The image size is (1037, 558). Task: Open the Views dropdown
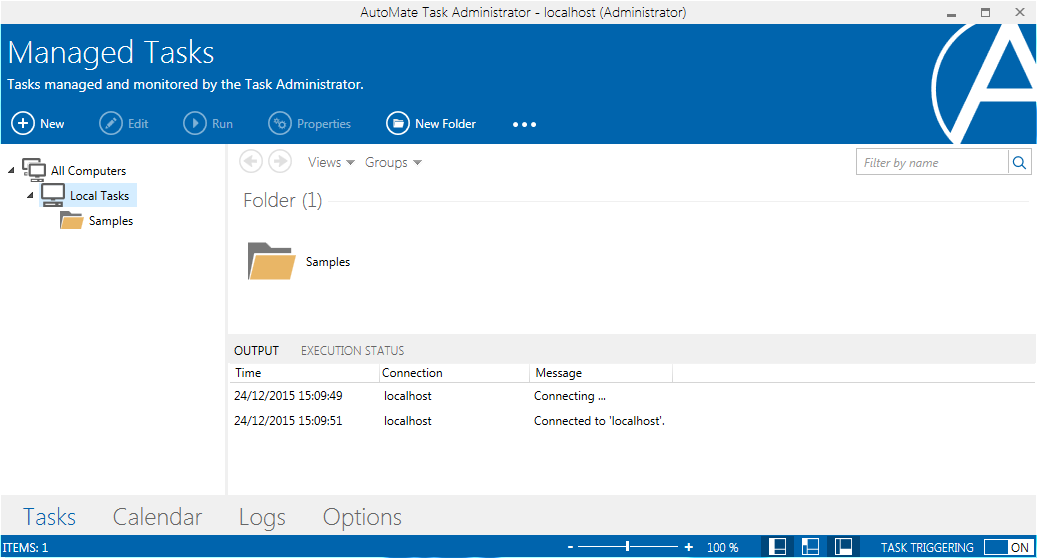coord(331,163)
